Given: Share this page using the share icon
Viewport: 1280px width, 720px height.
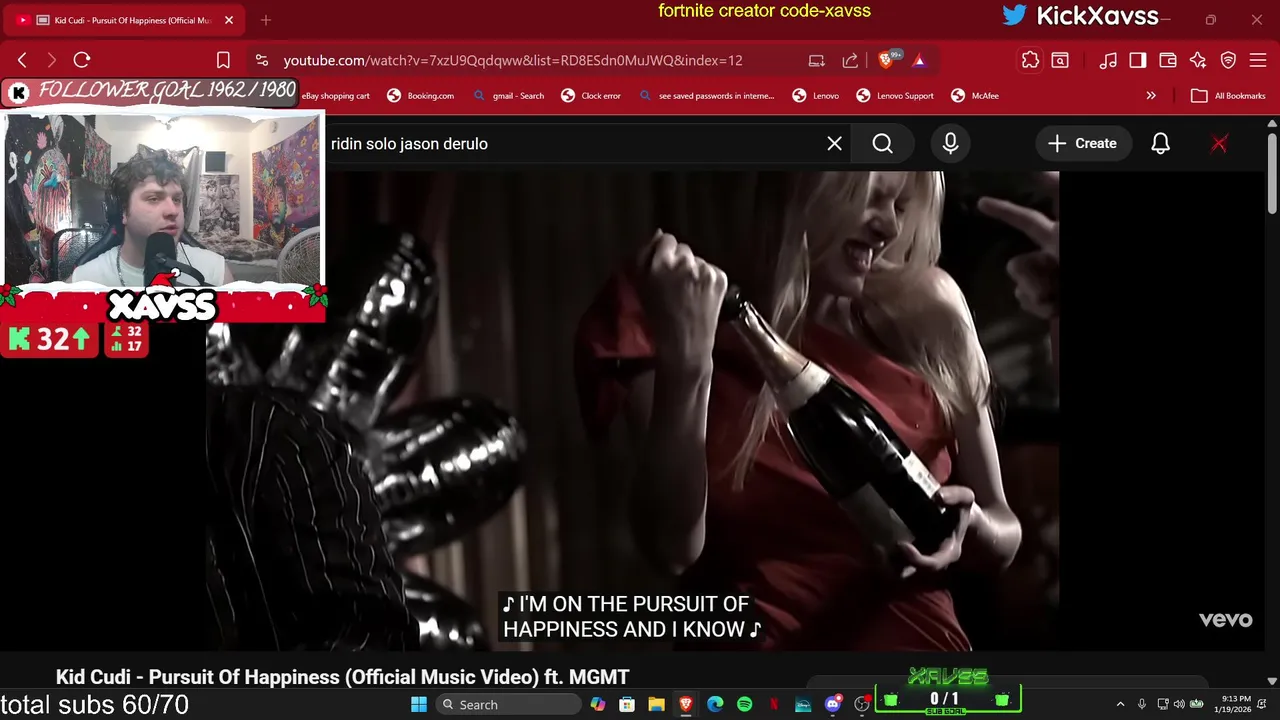Looking at the screenshot, I should coord(850,60).
